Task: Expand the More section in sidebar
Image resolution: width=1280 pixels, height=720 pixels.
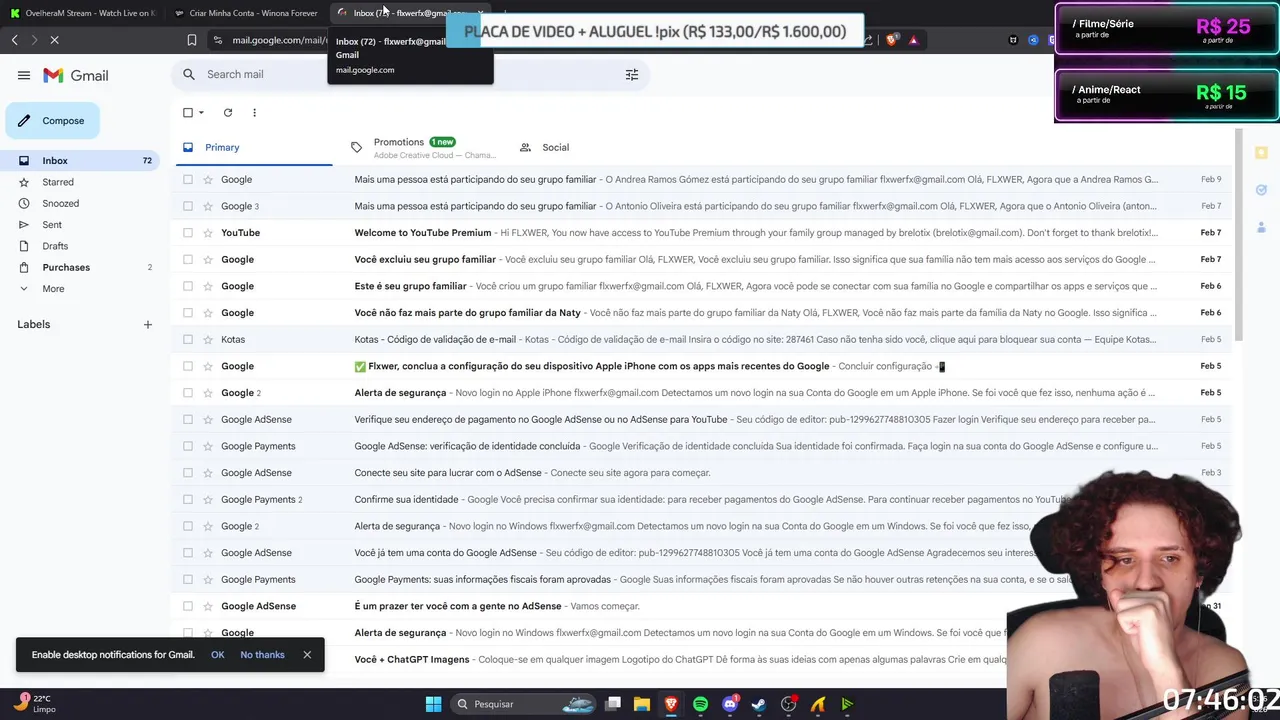Action: 53,289
